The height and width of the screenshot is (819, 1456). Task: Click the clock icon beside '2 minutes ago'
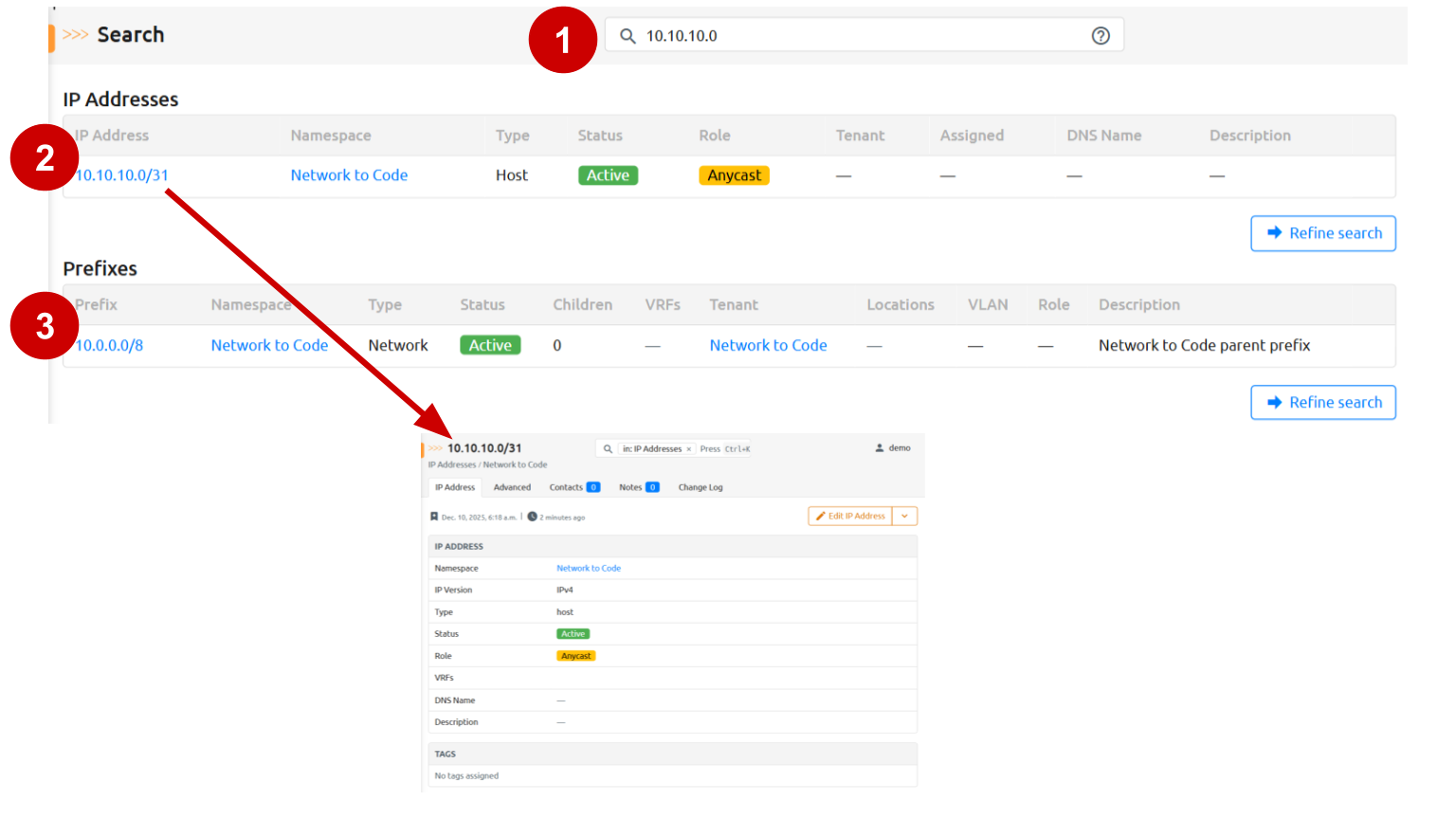coord(533,518)
